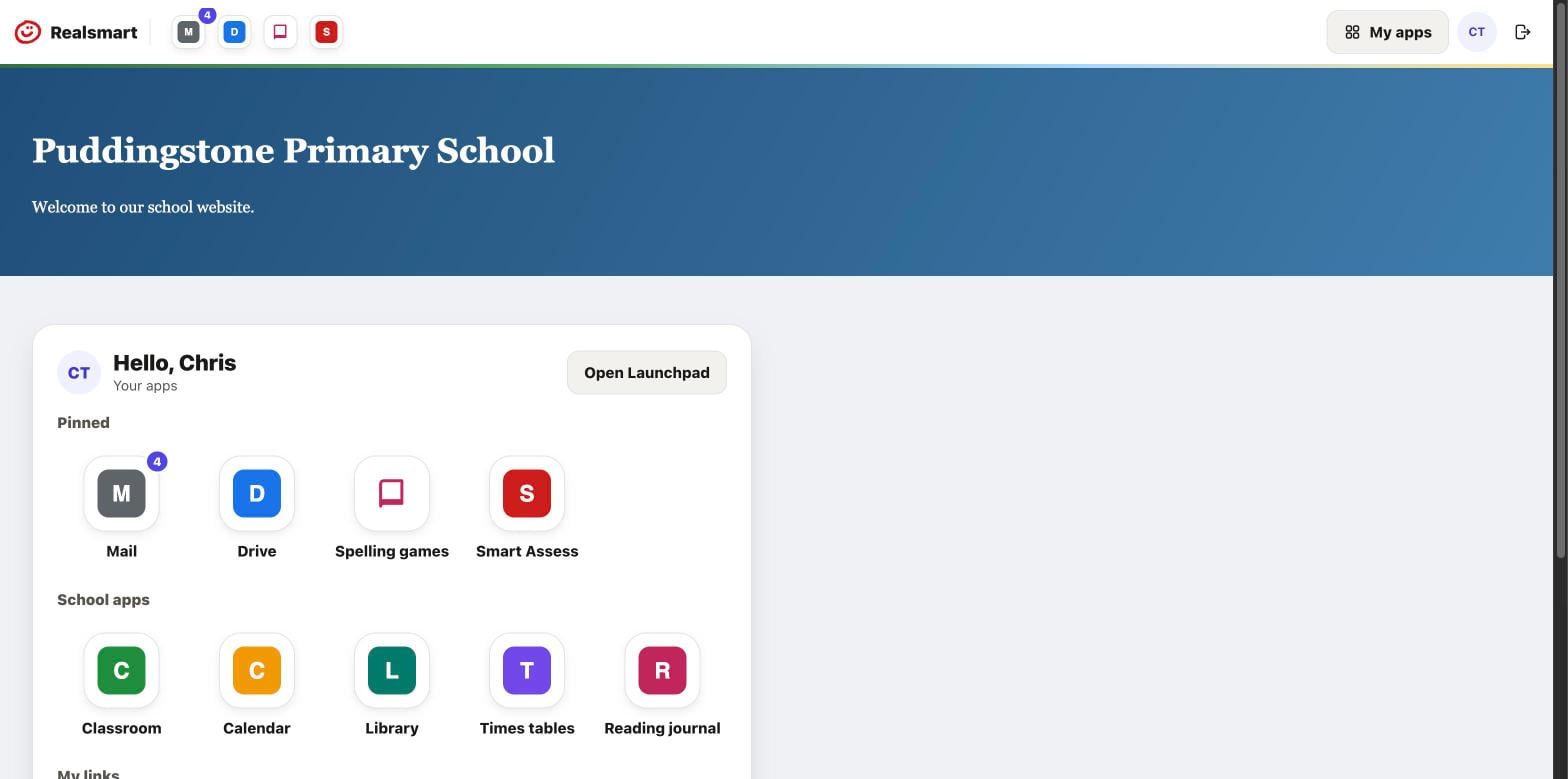The height and width of the screenshot is (779, 1568).
Task: Click the page's vertical scrollbar
Action: [x=1560, y=280]
